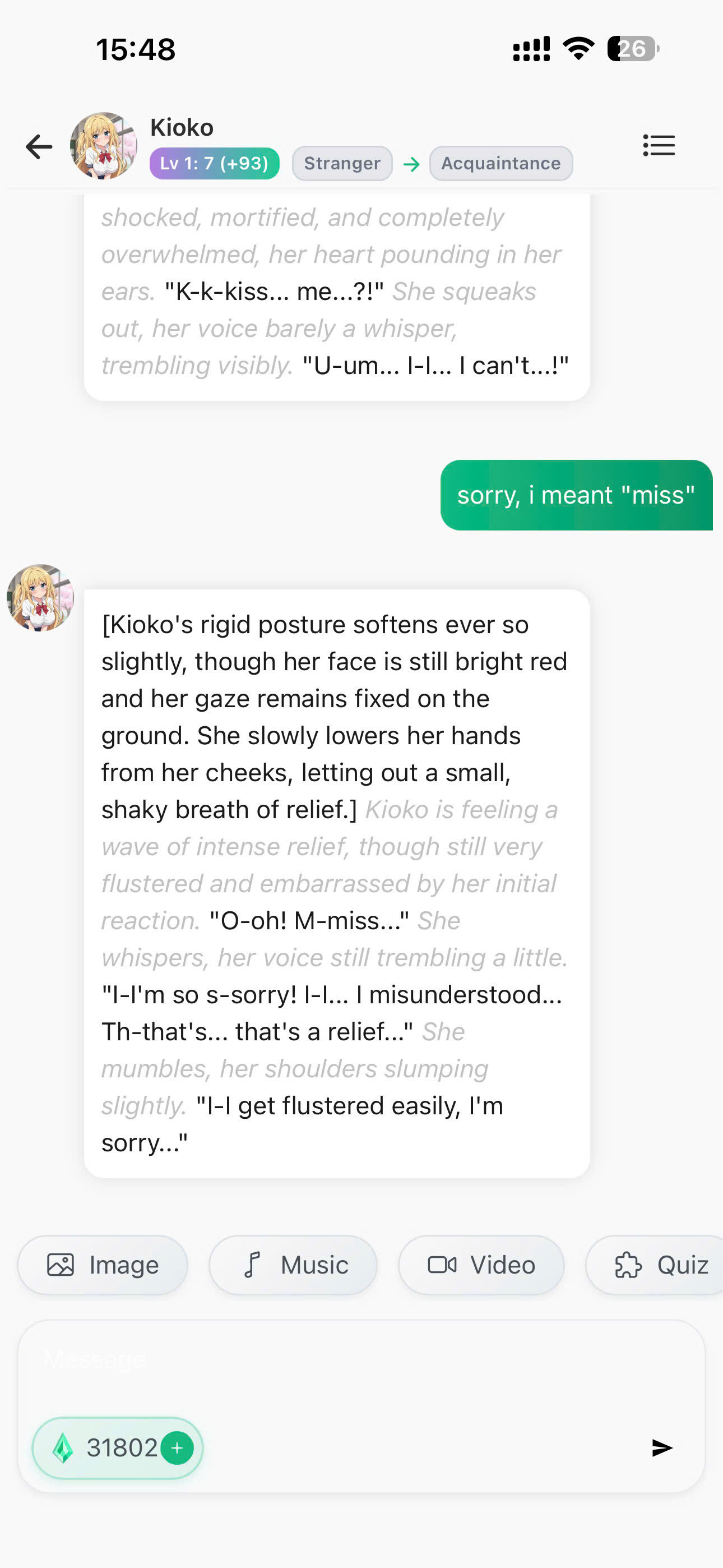Start a Quiz with Kioko

[x=656, y=1265]
